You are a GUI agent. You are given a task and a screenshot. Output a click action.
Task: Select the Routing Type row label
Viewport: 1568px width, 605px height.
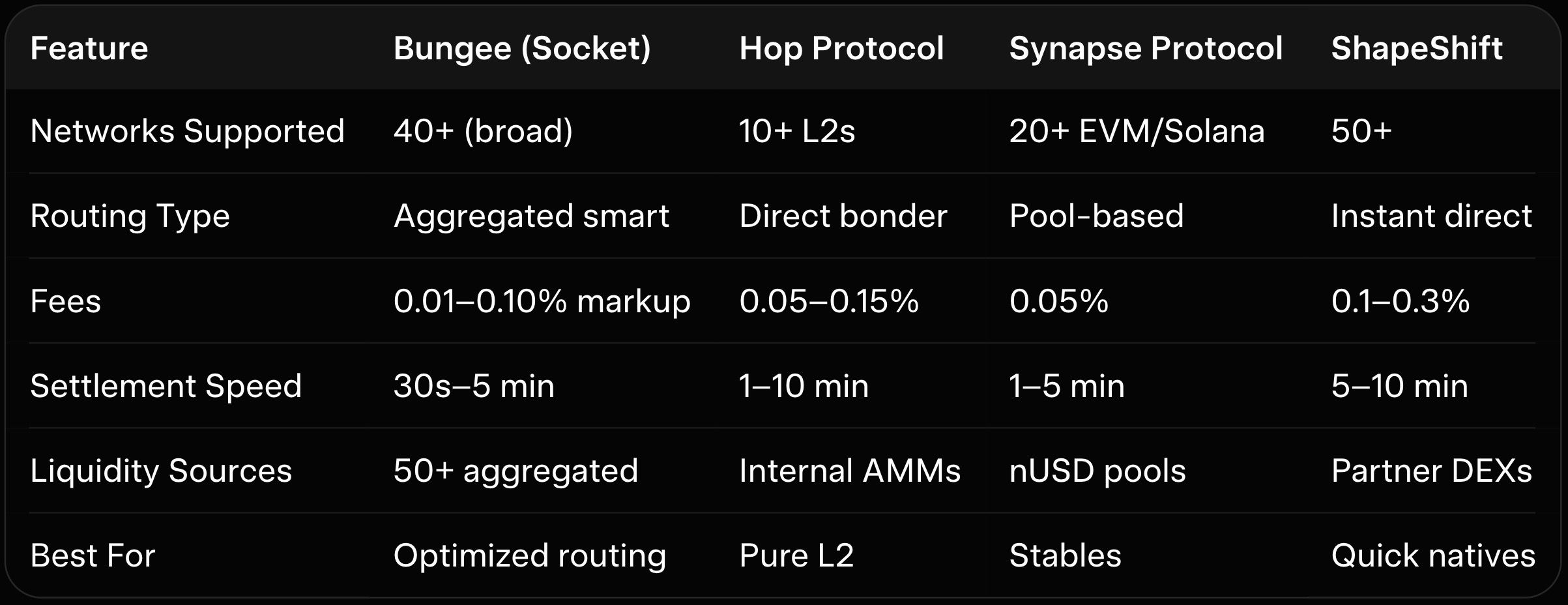(130, 216)
